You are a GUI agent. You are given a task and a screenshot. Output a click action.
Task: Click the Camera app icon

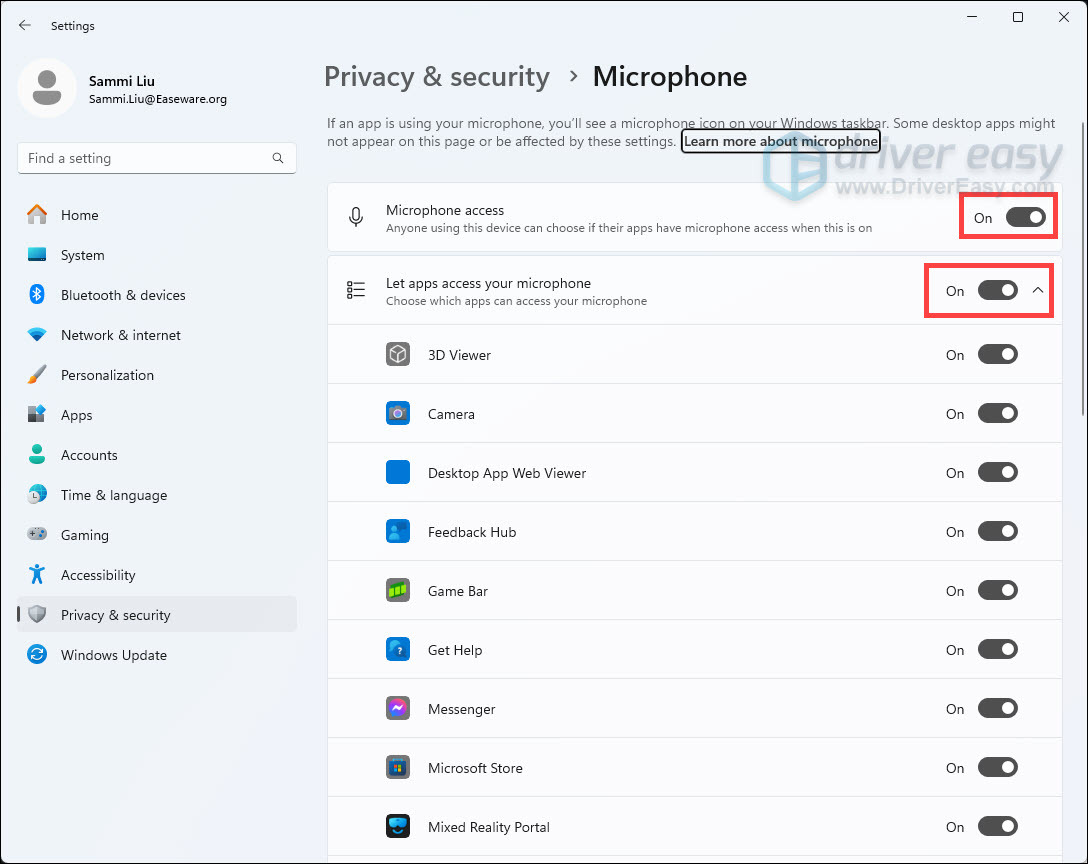coord(398,414)
